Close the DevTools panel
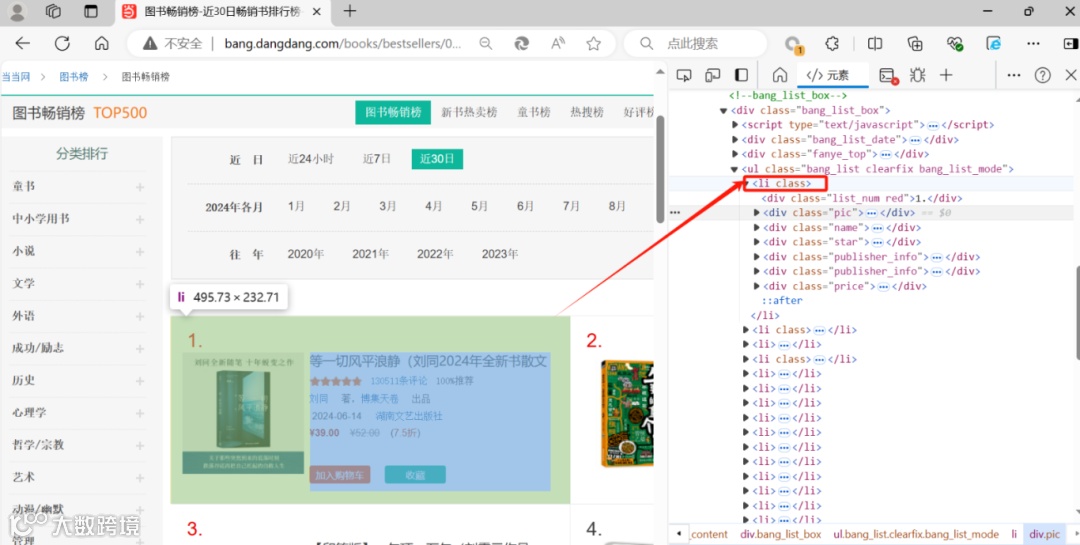1080x545 pixels. pos(1071,75)
